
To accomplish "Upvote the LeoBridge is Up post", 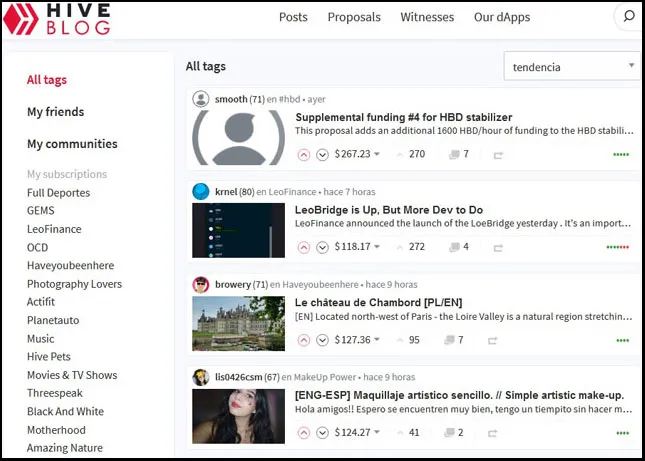I will (x=304, y=247).
